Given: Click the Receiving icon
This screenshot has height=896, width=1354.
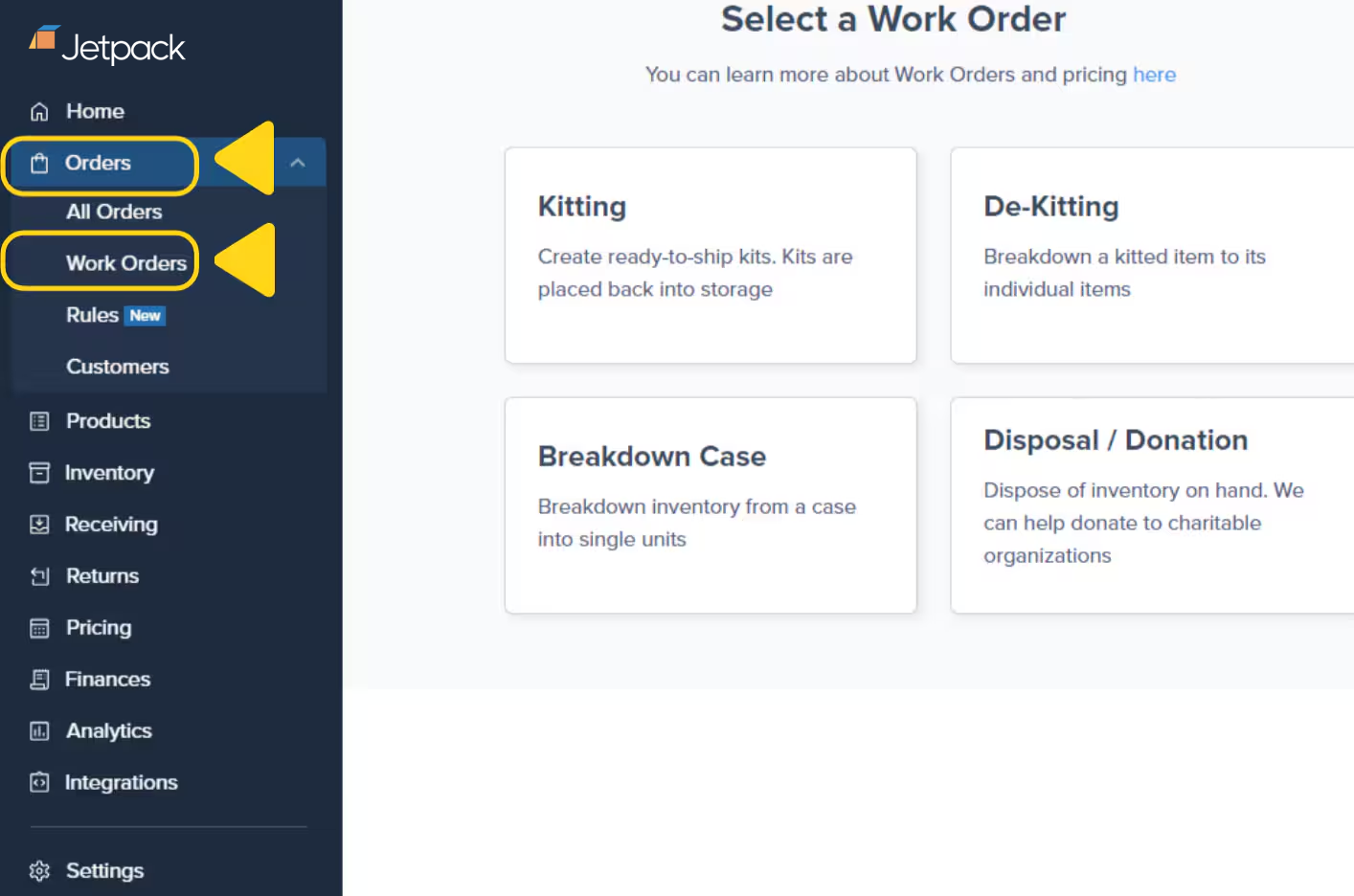Looking at the screenshot, I should (39, 525).
